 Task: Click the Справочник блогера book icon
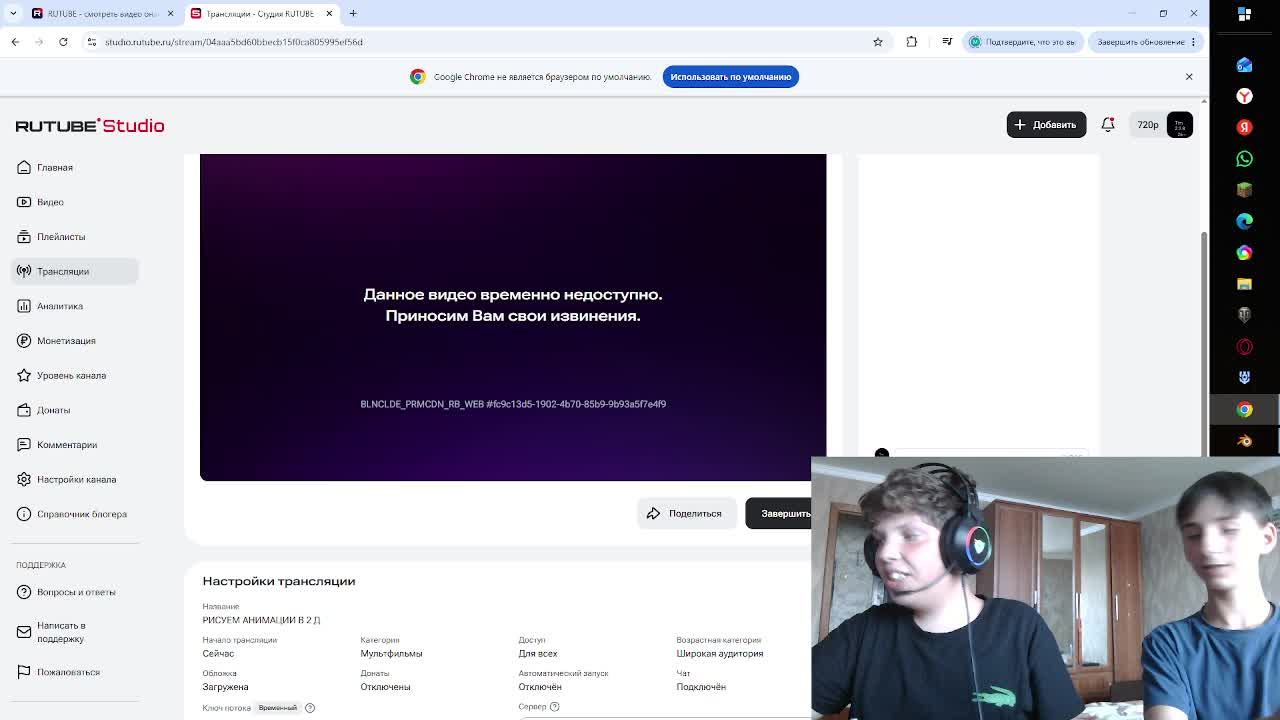click(24, 514)
